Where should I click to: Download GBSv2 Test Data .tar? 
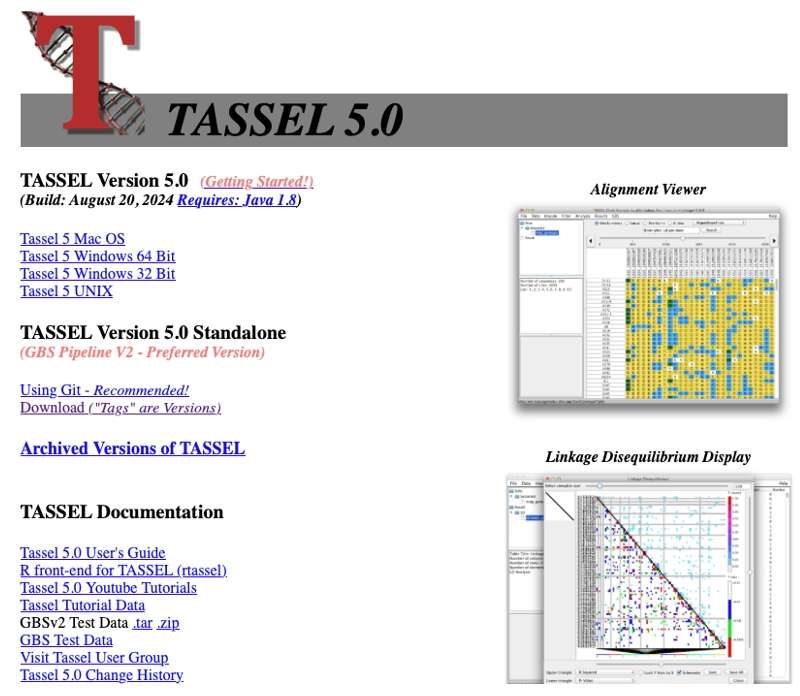tap(142, 623)
